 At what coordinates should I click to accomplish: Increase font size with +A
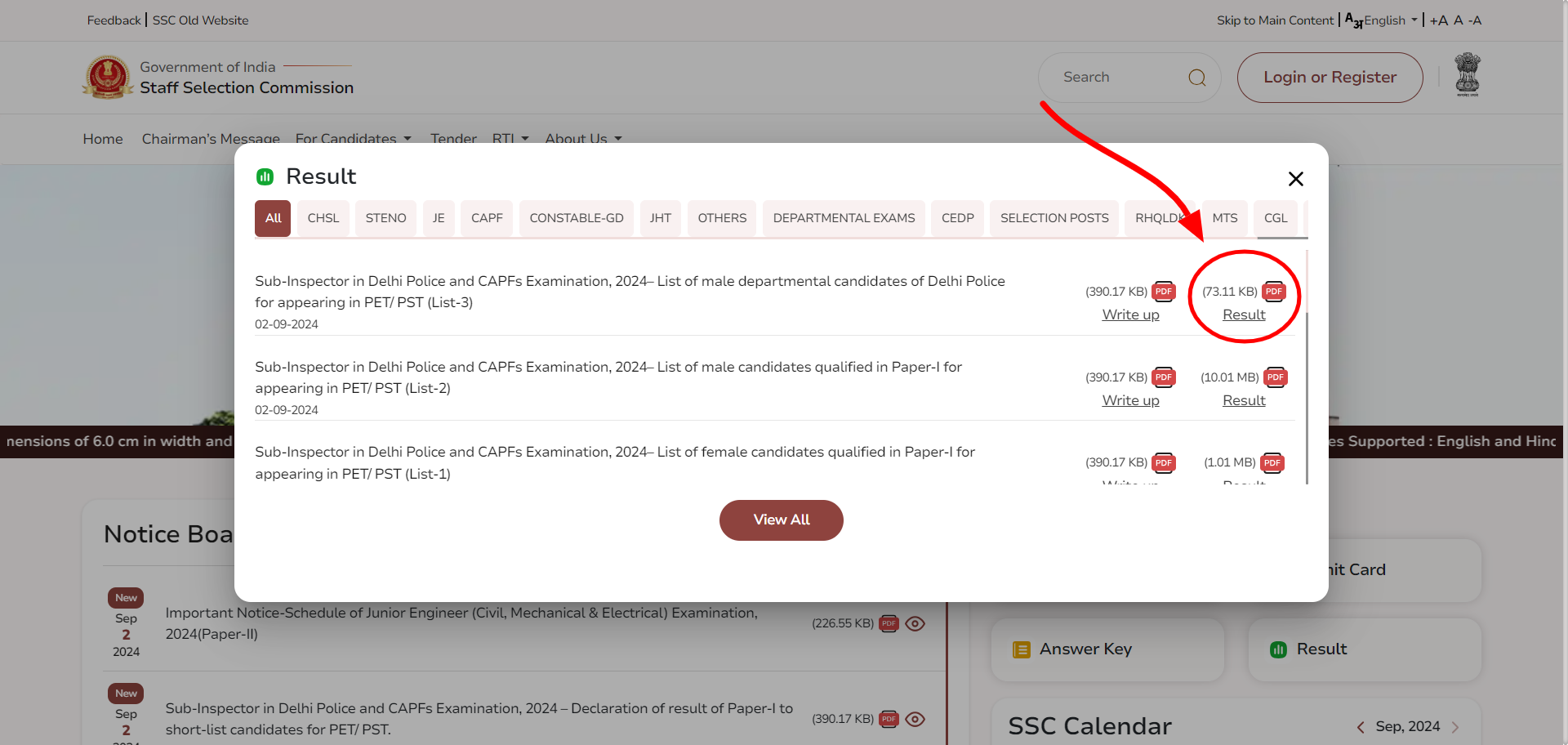(1438, 20)
